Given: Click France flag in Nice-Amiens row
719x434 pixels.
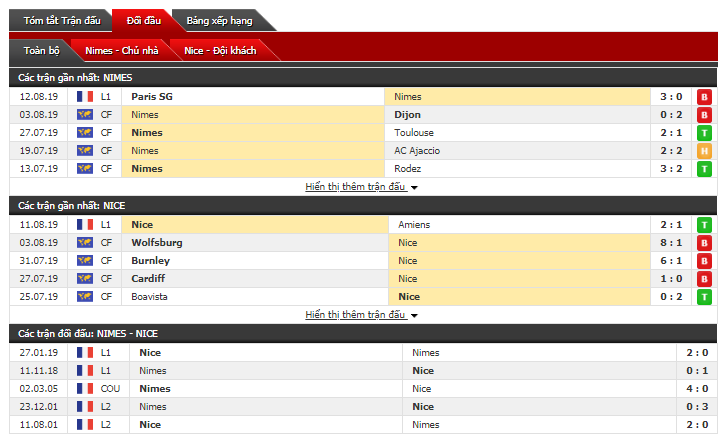Looking at the screenshot, I should (x=85, y=225).
